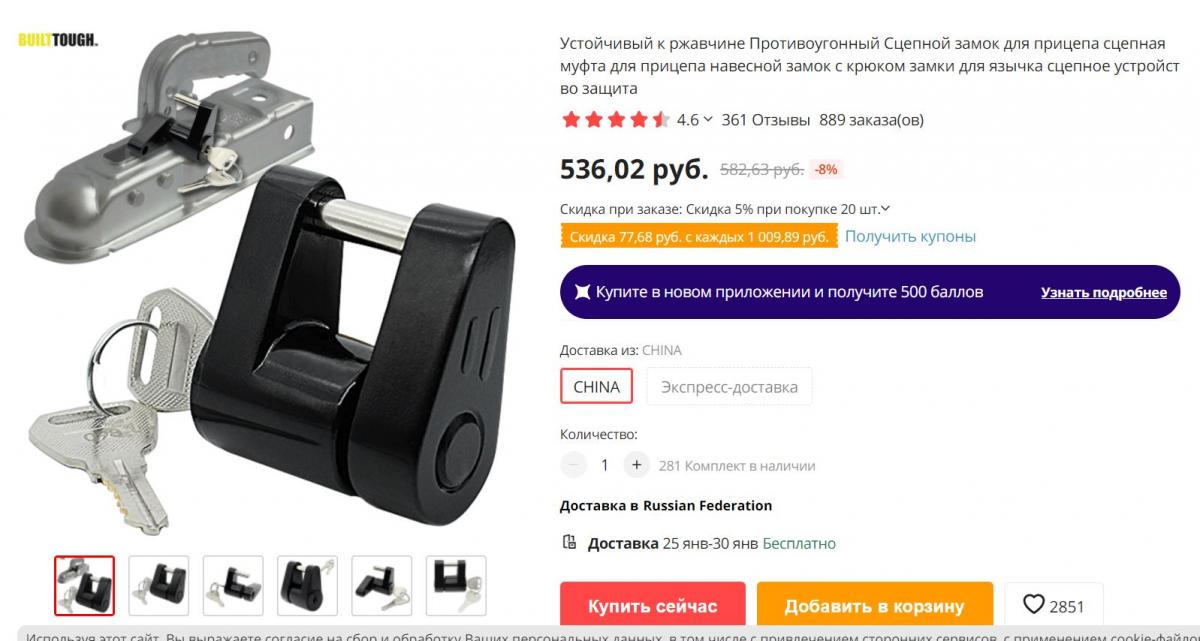Open 361 Отзывы reviews link
The image size is (1200, 641).
(766, 120)
